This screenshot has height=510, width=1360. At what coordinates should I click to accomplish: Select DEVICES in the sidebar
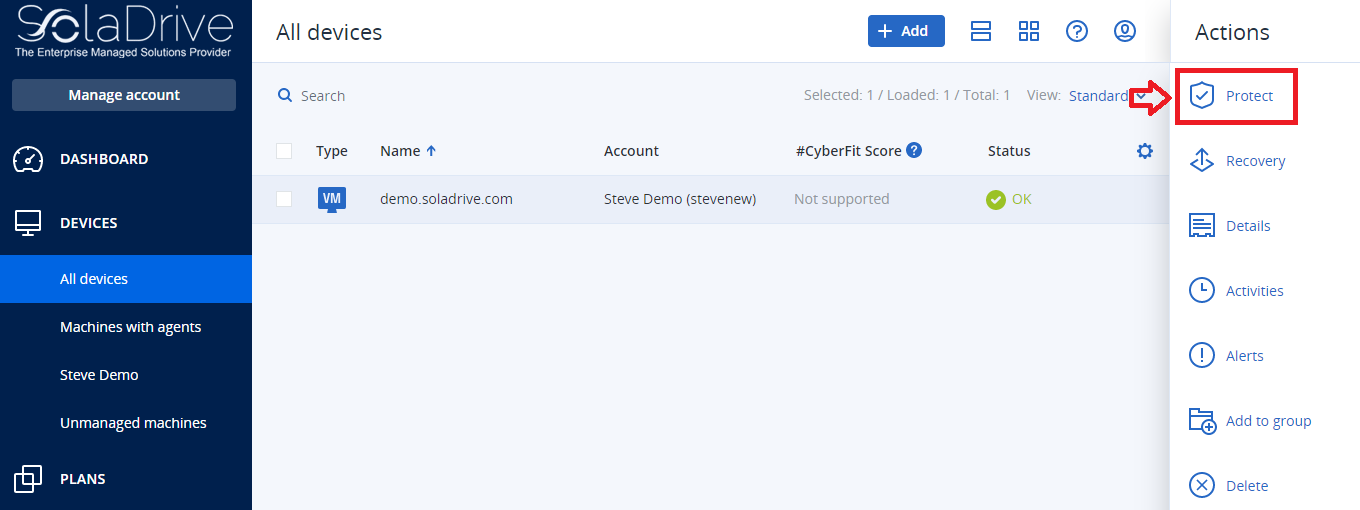(89, 223)
